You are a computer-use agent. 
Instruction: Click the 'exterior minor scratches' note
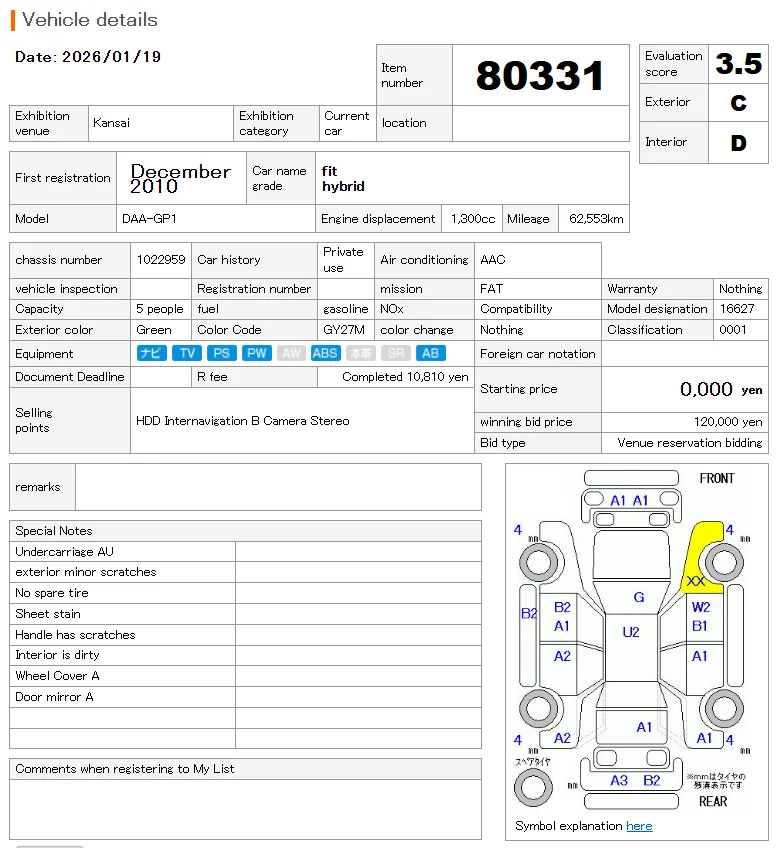85,572
